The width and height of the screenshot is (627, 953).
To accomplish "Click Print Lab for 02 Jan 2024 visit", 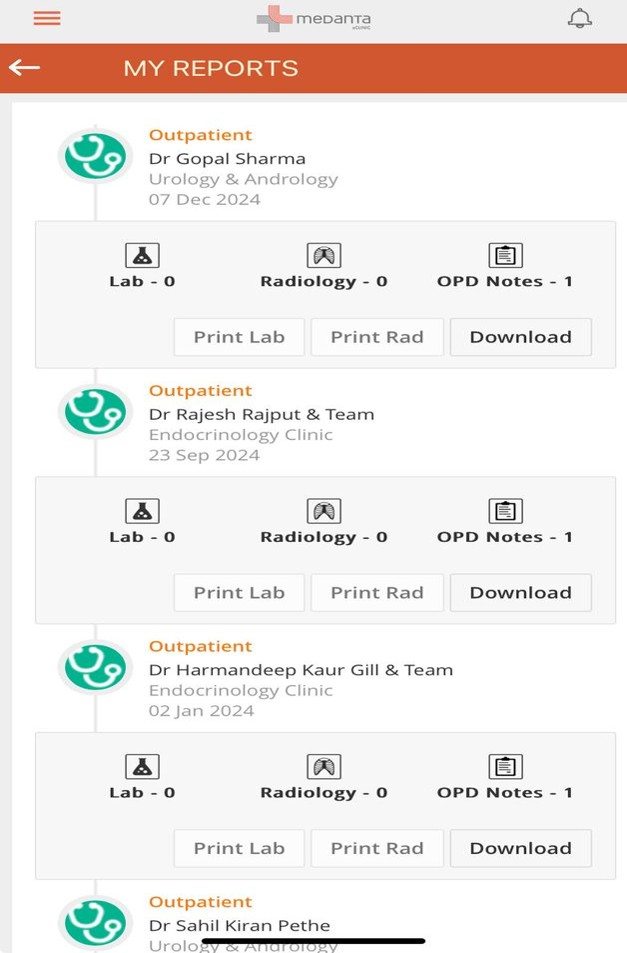I will click(239, 848).
